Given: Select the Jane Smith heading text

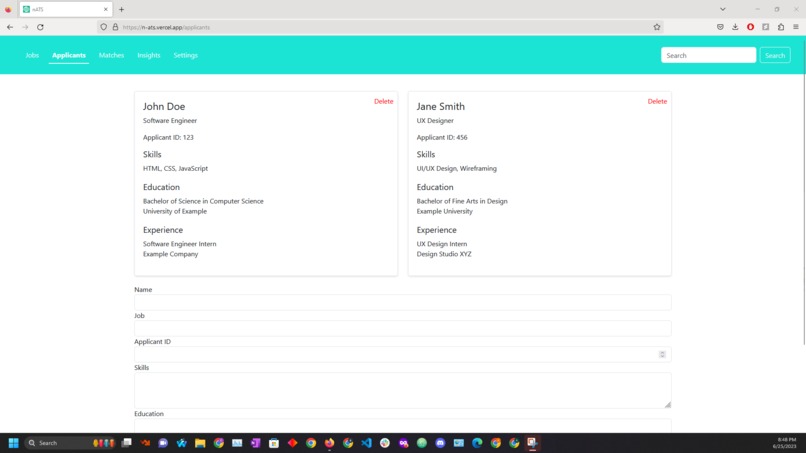Looking at the screenshot, I should (x=441, y=106).
